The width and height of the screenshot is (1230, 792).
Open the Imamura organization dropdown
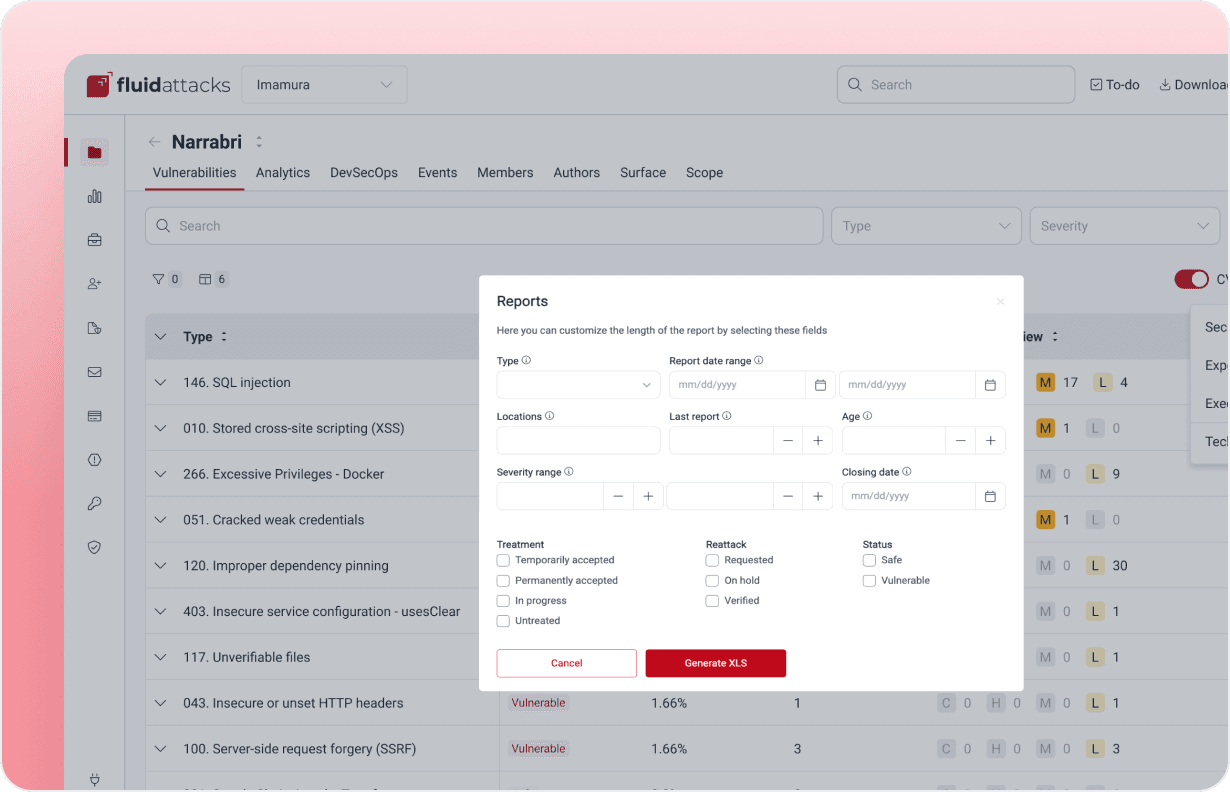(325, 85)
